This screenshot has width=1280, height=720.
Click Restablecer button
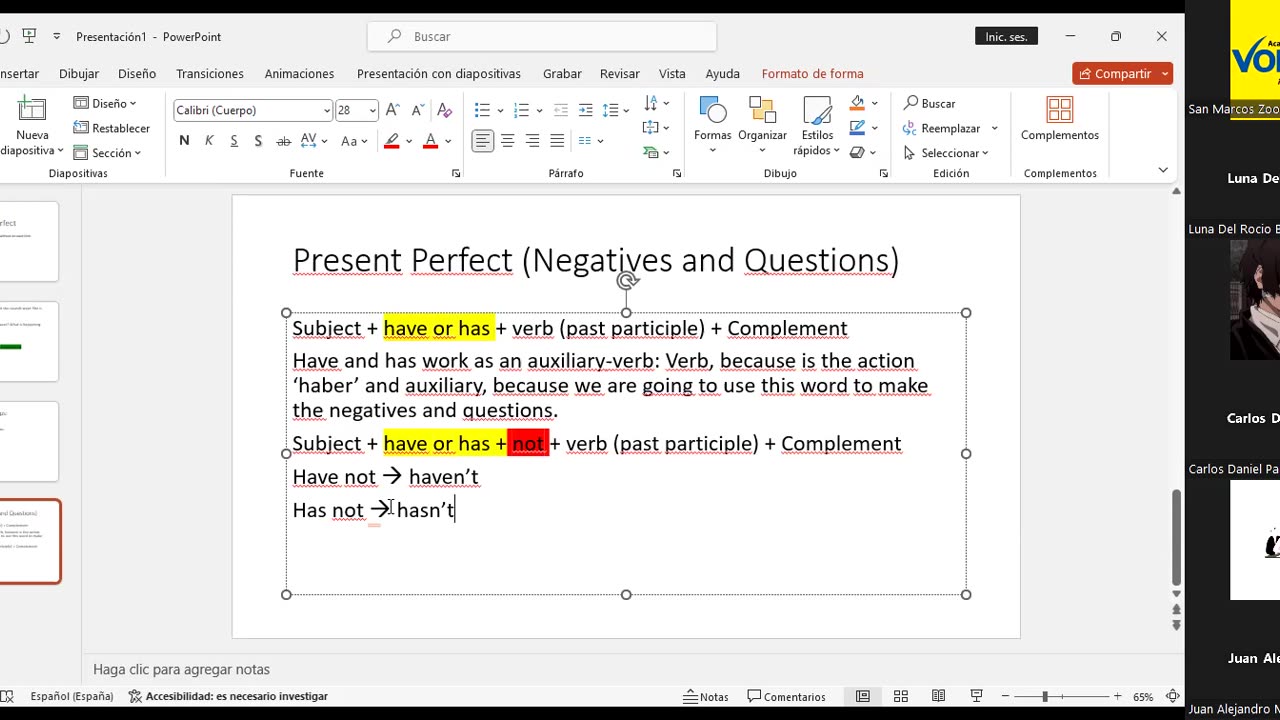[111, 128]
